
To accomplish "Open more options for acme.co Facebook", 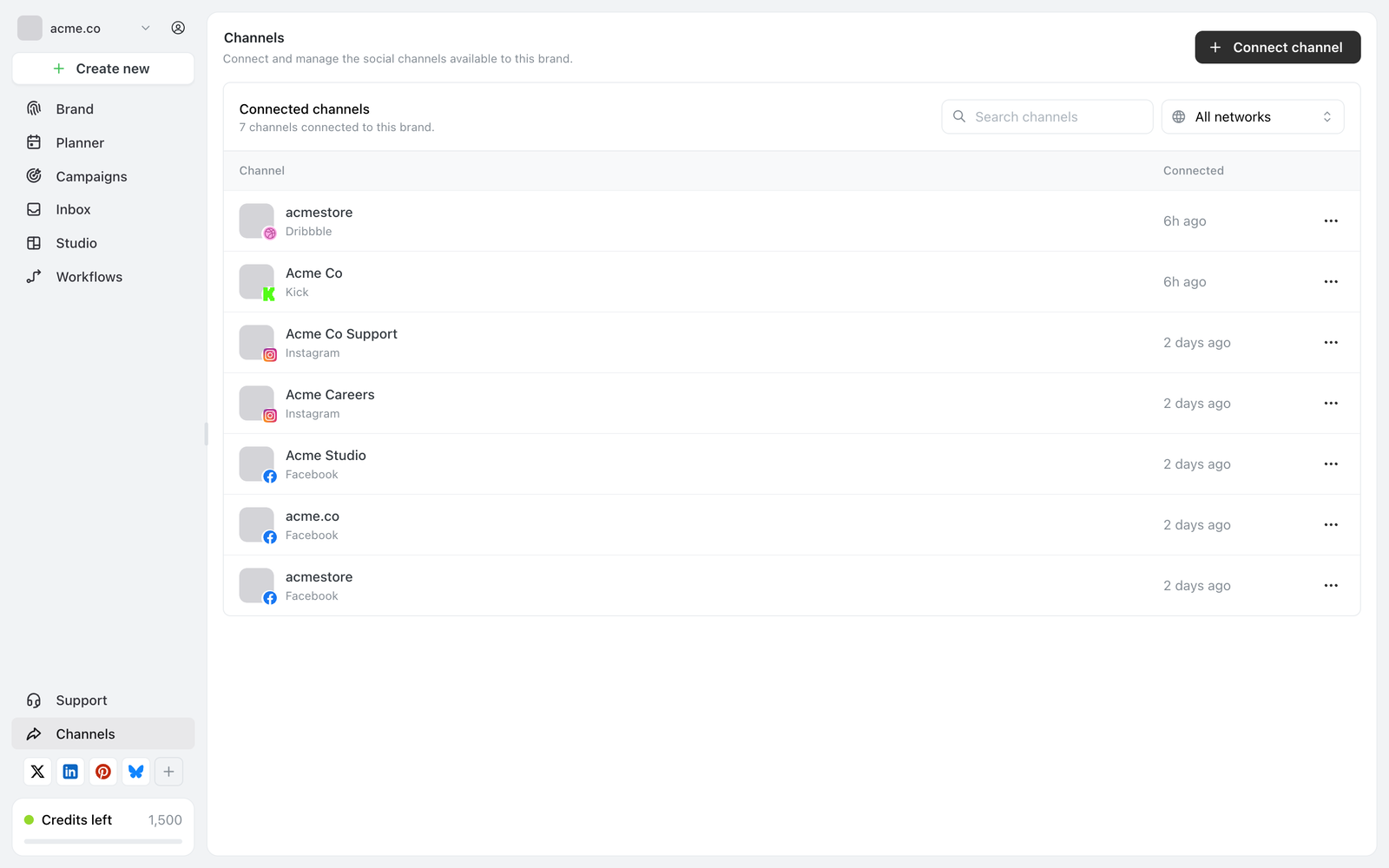I will [1331, 525].
